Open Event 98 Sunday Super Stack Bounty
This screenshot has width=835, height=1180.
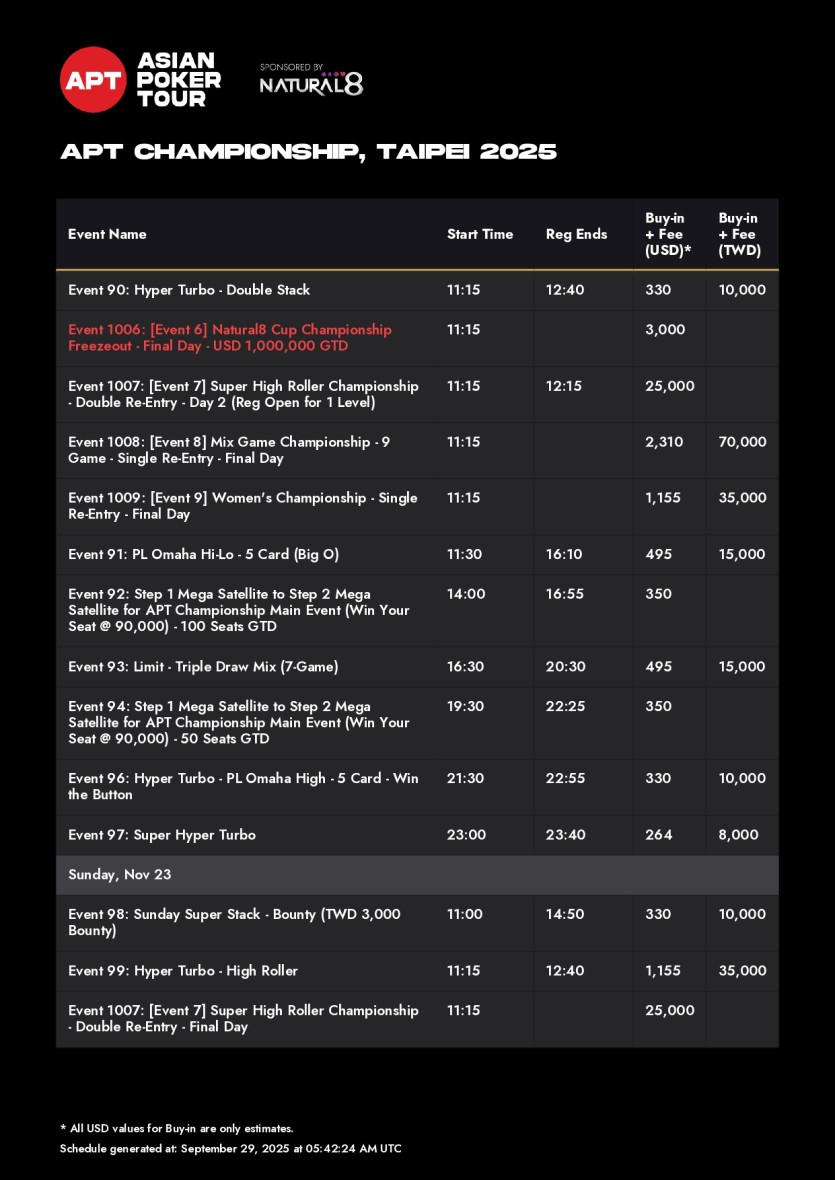[234, 922]
